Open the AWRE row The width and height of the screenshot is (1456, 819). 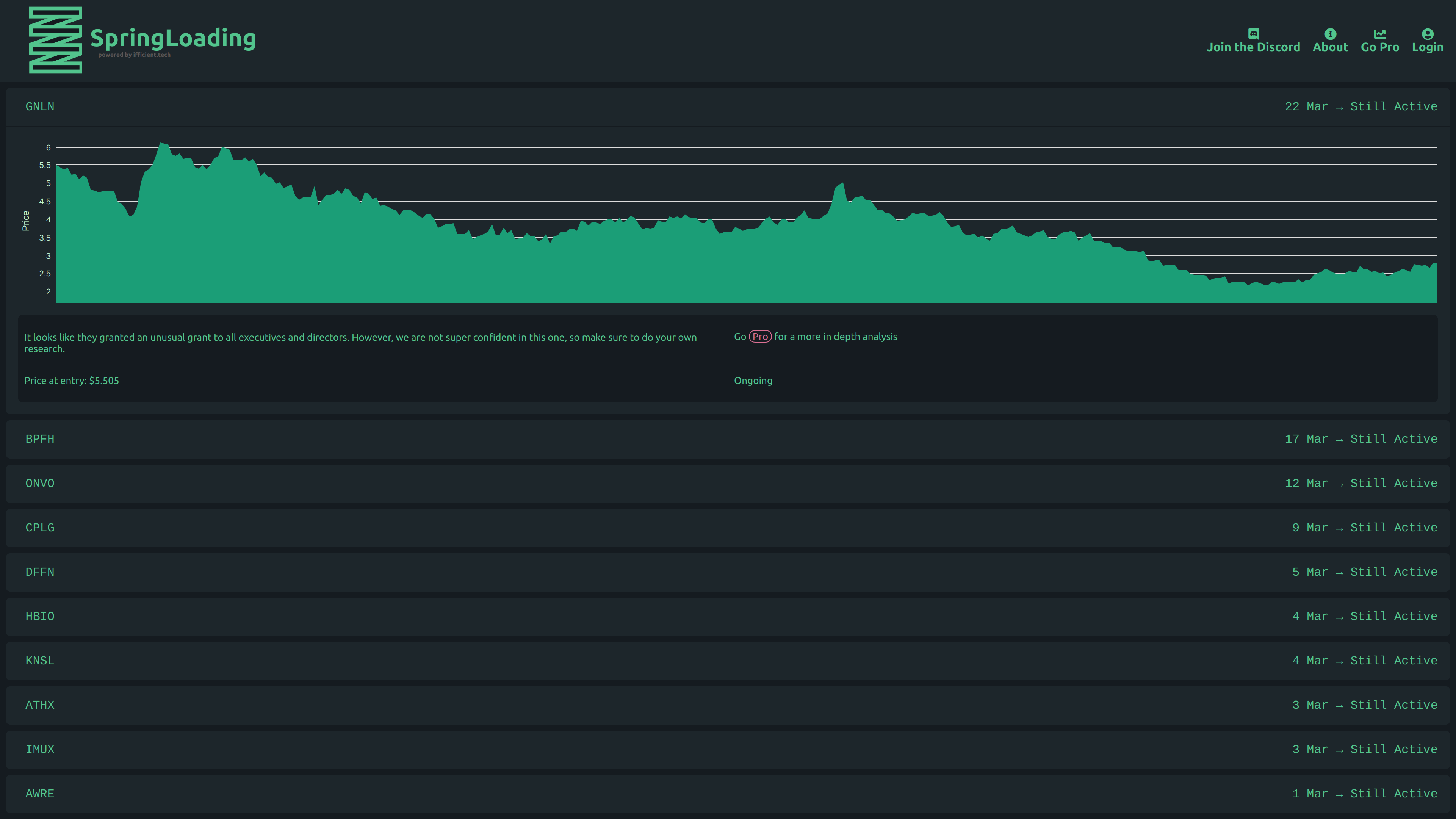pos(728,794)
